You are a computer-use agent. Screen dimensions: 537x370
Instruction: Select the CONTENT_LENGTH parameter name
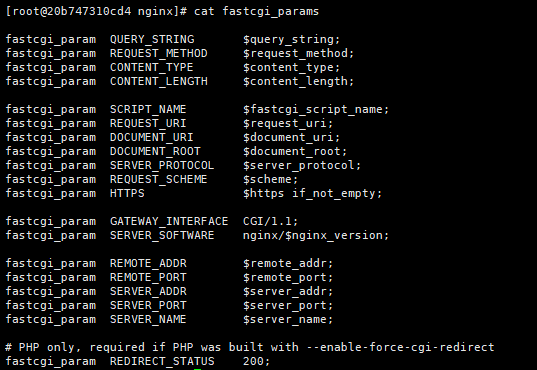[x=159, y=82]
